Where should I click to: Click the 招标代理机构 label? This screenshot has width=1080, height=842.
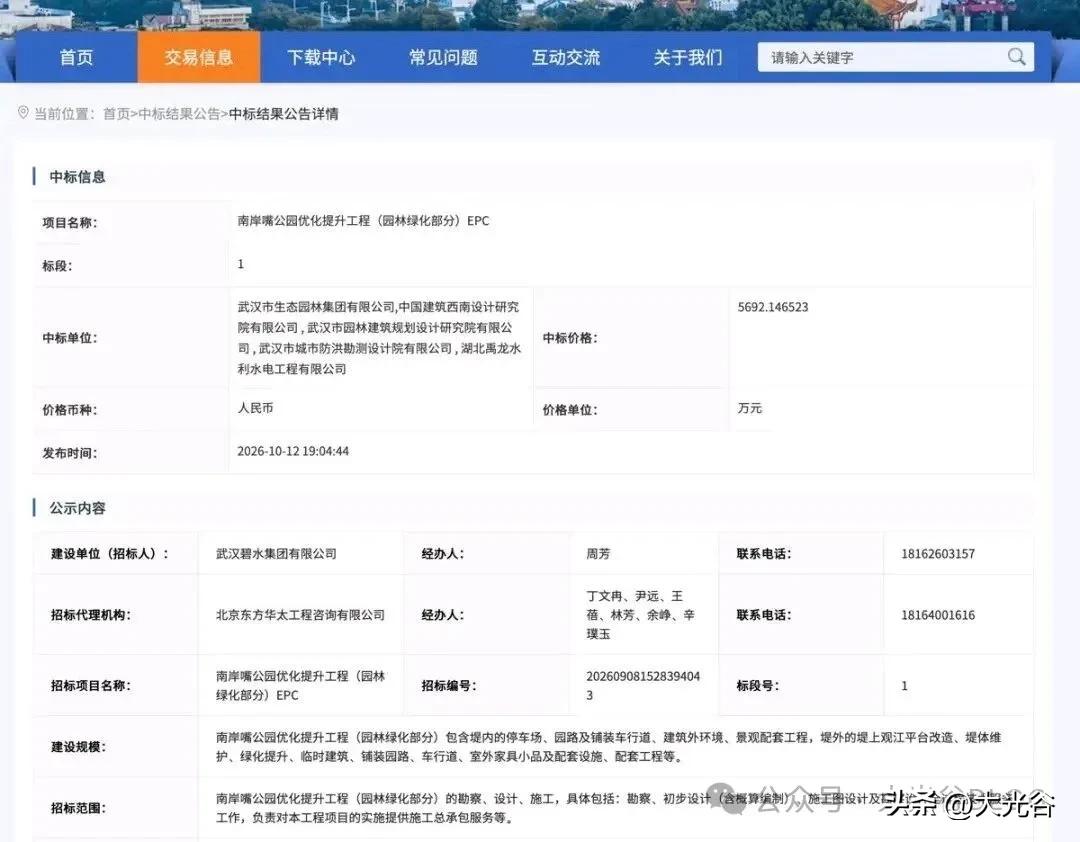pos(90,615)
